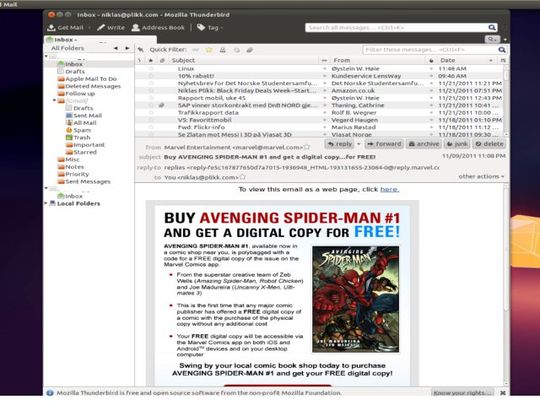
Task: Toggle the Quick Filter contacts filter
Action: pyautogui.click(x=223, y=50)
